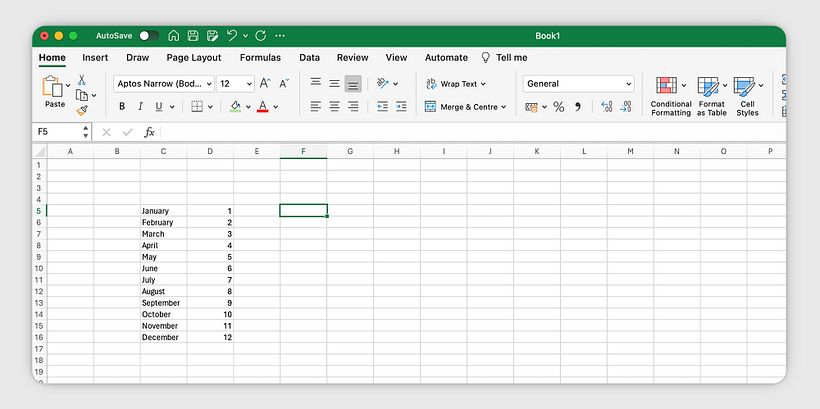Click the text Orientation icon
820x409 pixels.
click(x=383, y=83)
